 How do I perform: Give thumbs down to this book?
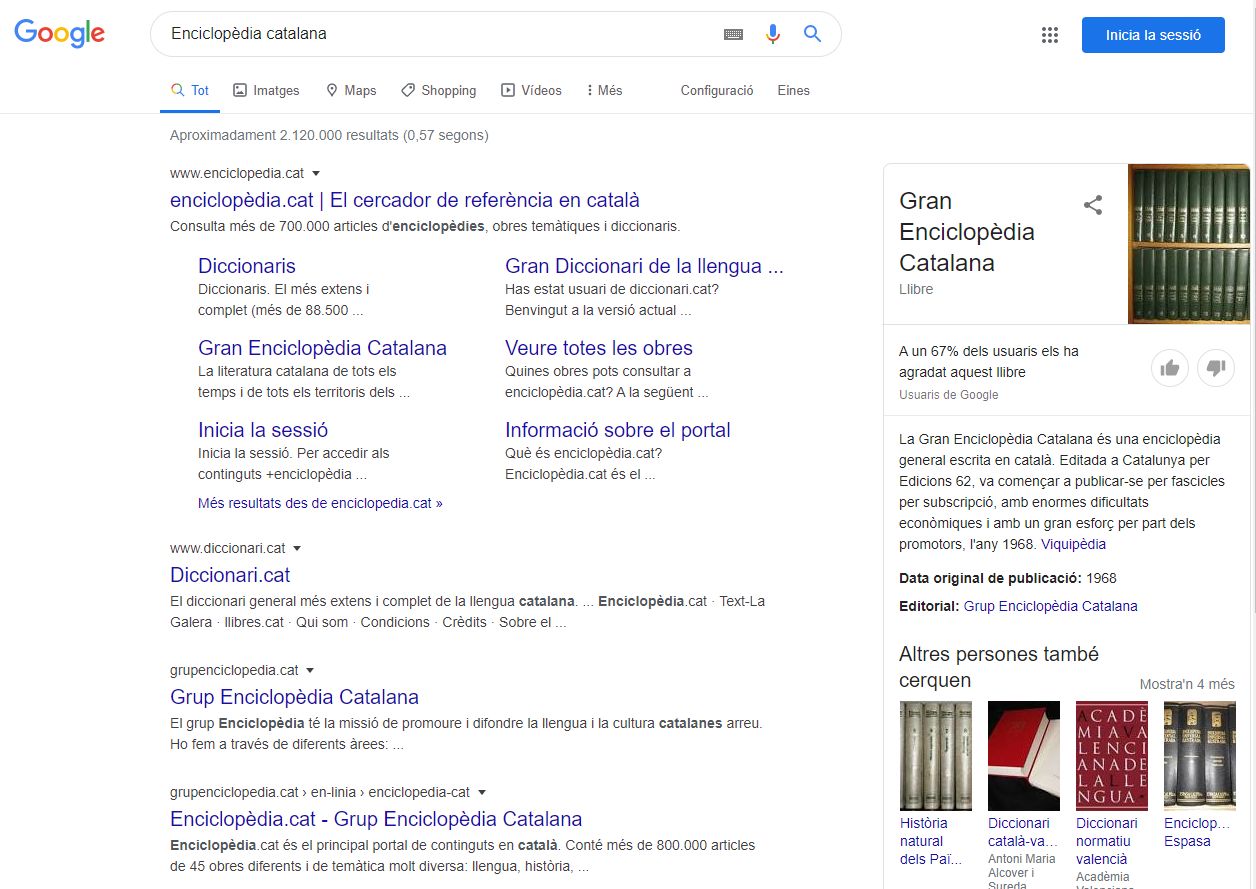[x=1216, y=368]
